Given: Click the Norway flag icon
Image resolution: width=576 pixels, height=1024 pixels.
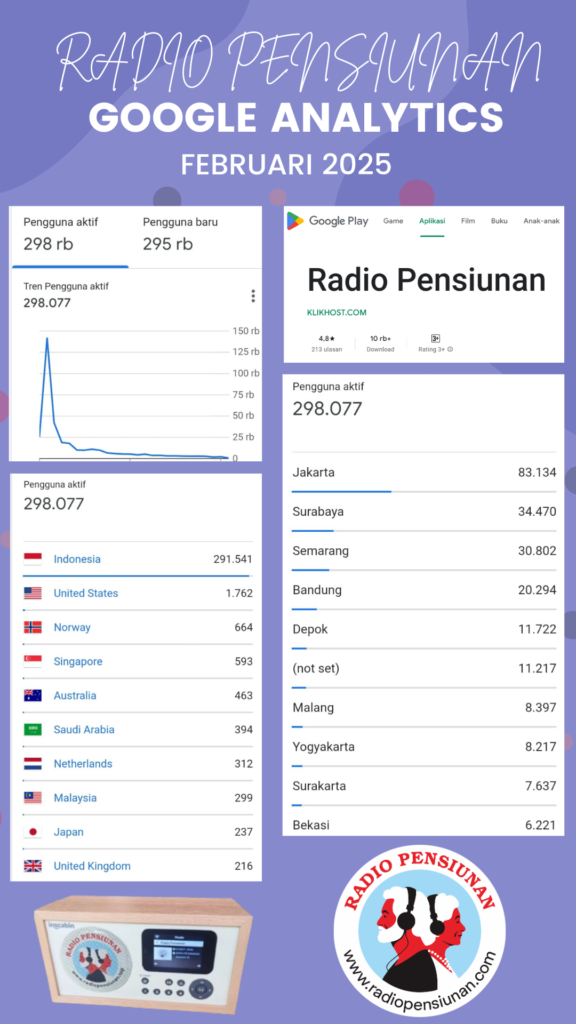Looking at the screenshot, I should pyautogui.click(x=33, y=627).
